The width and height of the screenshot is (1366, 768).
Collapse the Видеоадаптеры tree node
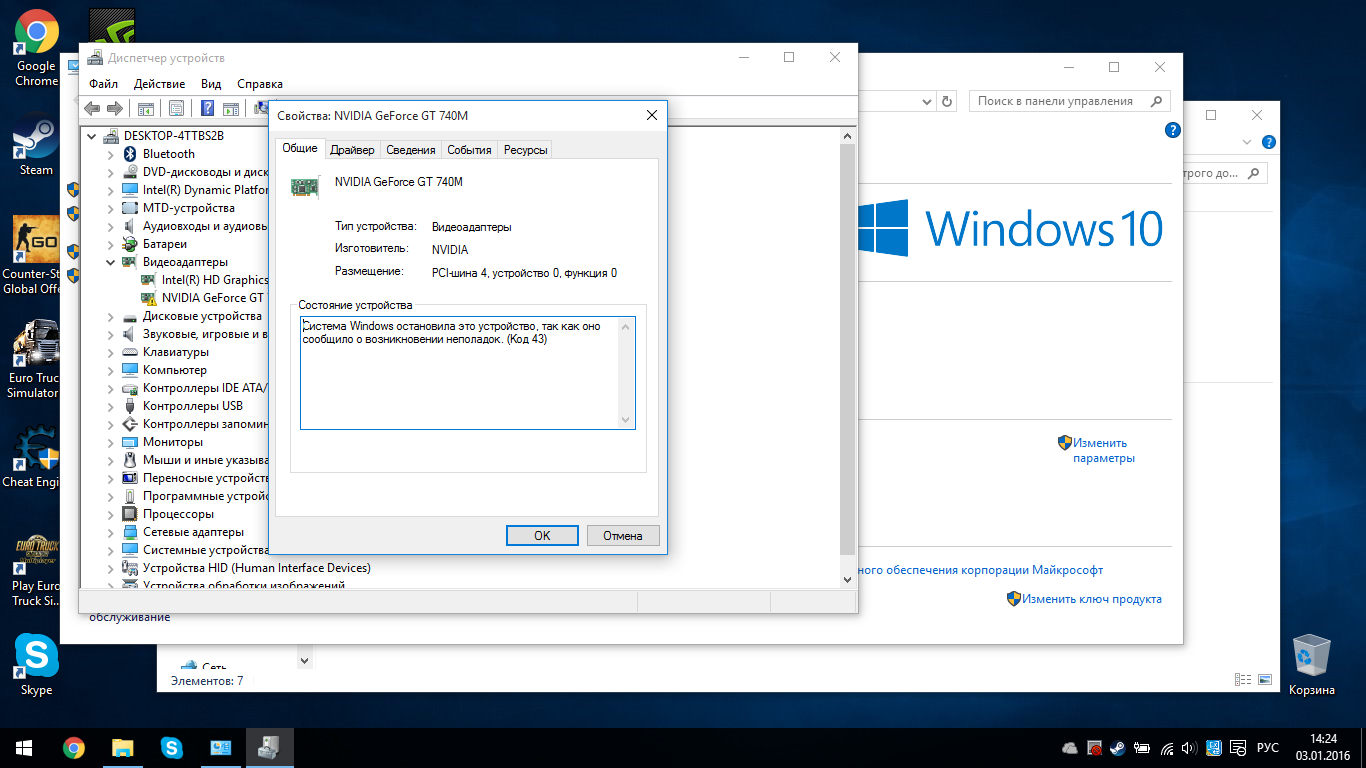tap(110, 262)
